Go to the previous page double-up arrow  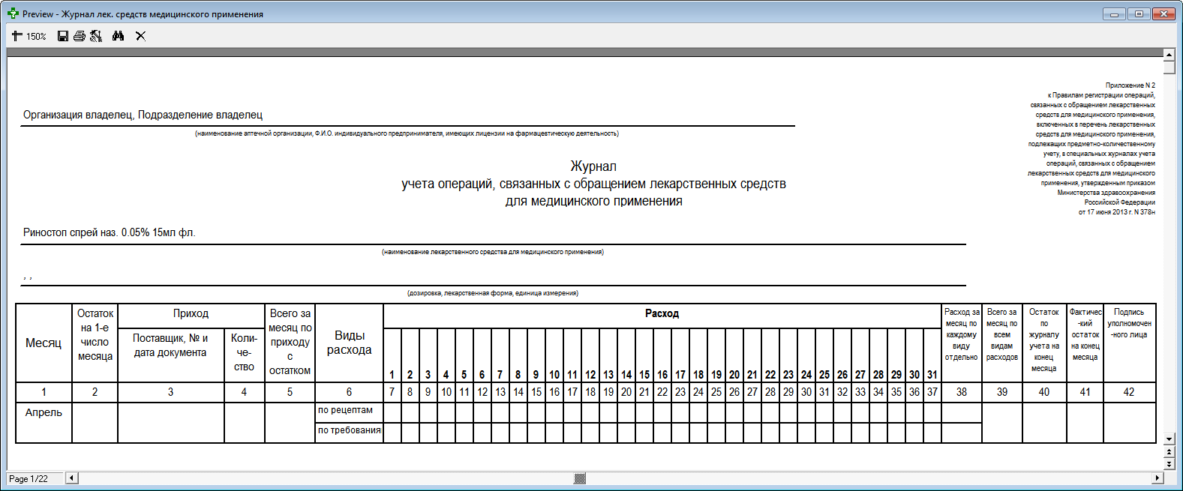click(1169, 451)
